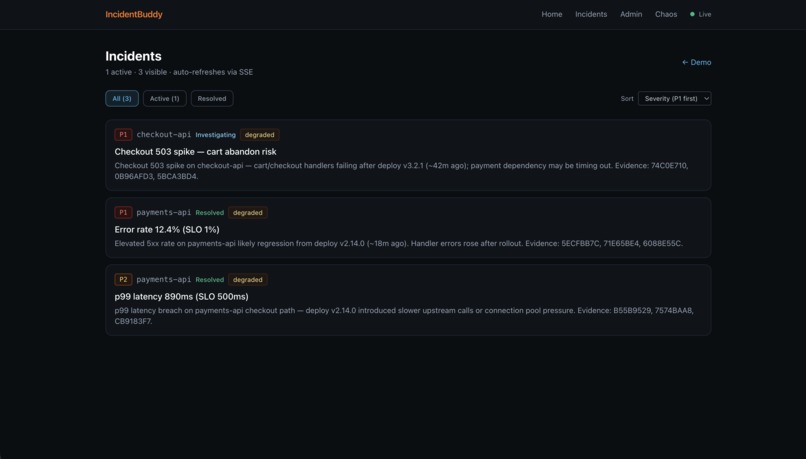Image resolution: width=806 pixels, height=459 pixels.
Task: Filter by Active (1) incidents
Action: [x=164, y=98]
